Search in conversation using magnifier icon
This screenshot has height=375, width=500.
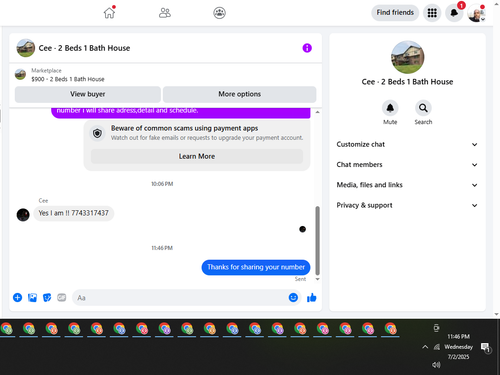(x=423, y=108)
